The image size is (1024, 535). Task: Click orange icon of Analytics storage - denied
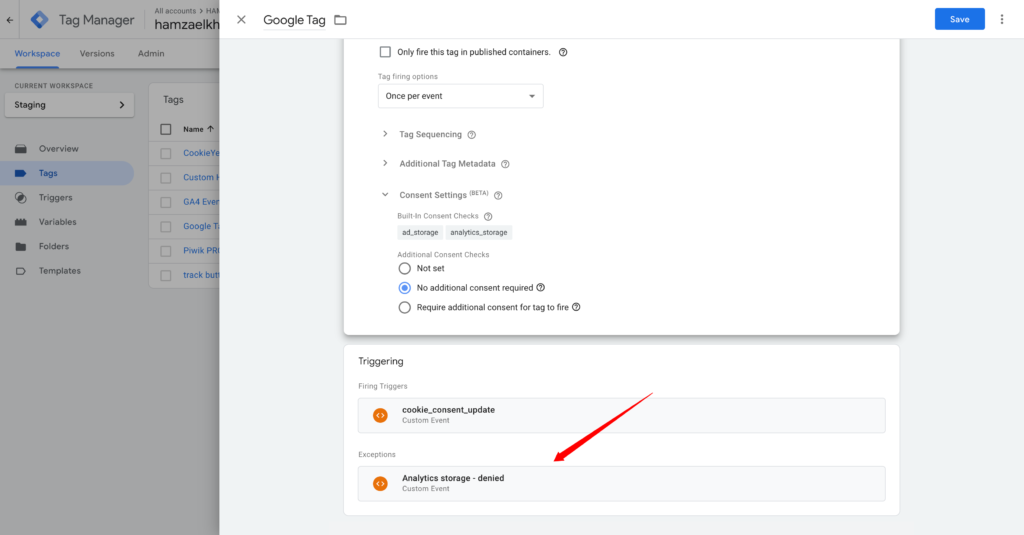point(380,483)
